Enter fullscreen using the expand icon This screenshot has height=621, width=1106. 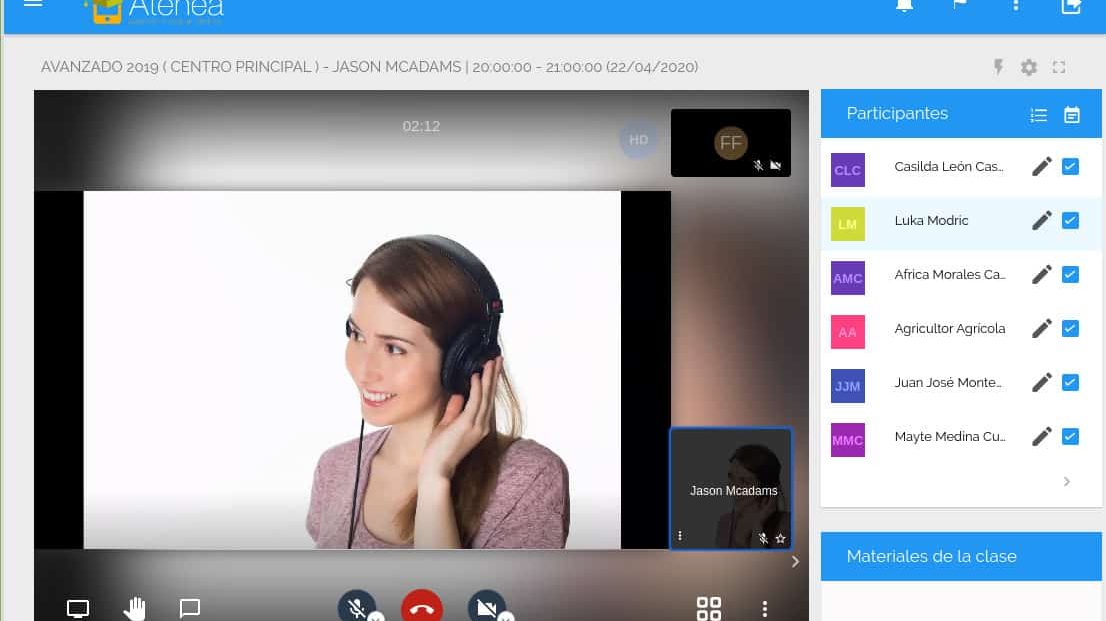pyautogui.click(x=1059, y=68)
